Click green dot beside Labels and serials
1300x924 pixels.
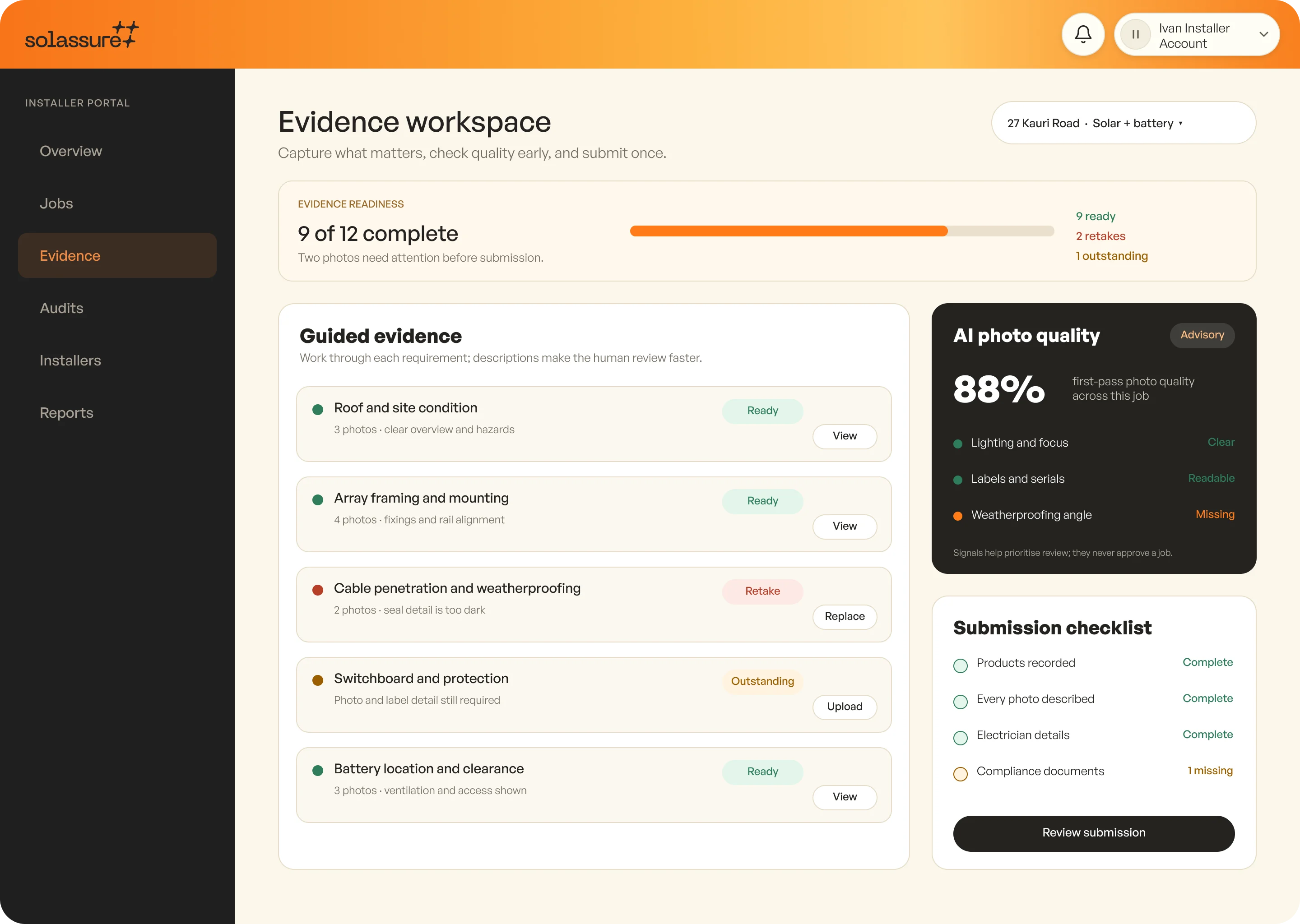point(958,480)
